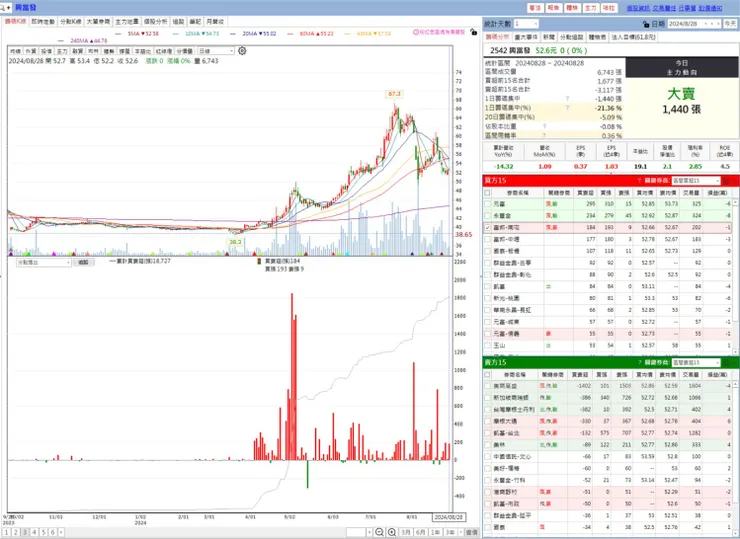Click page button 1 at bottom left
This screenshot has width=740, height=539.
[7, 532]
